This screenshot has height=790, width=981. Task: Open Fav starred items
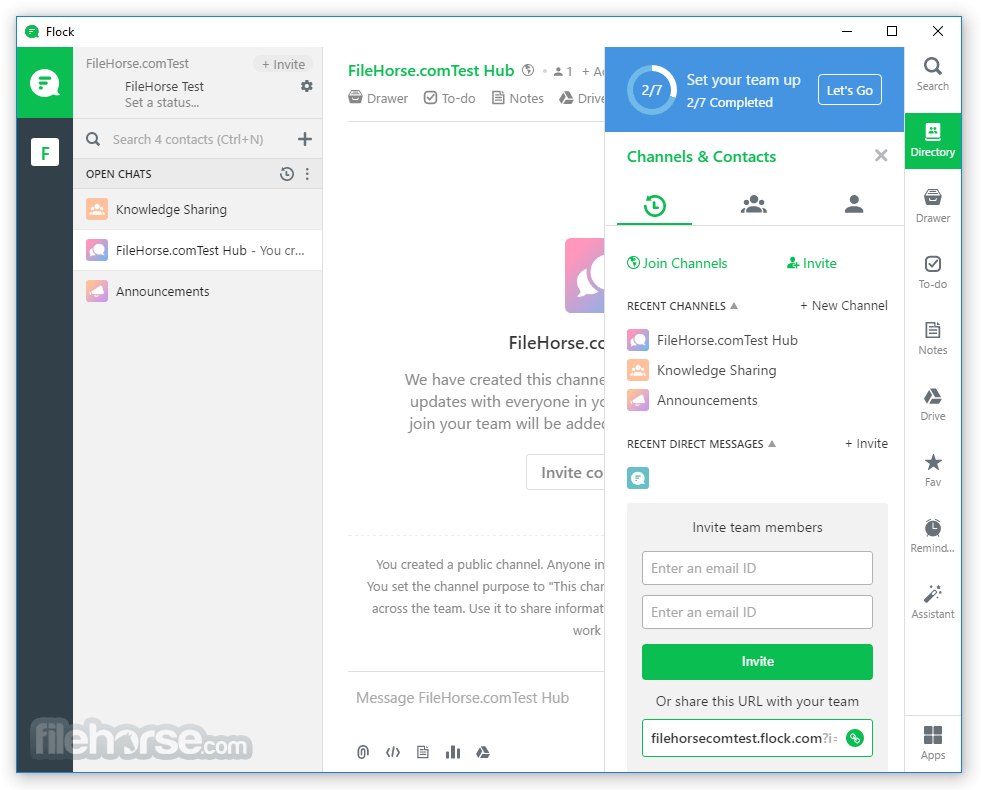(x=932, y=470)
